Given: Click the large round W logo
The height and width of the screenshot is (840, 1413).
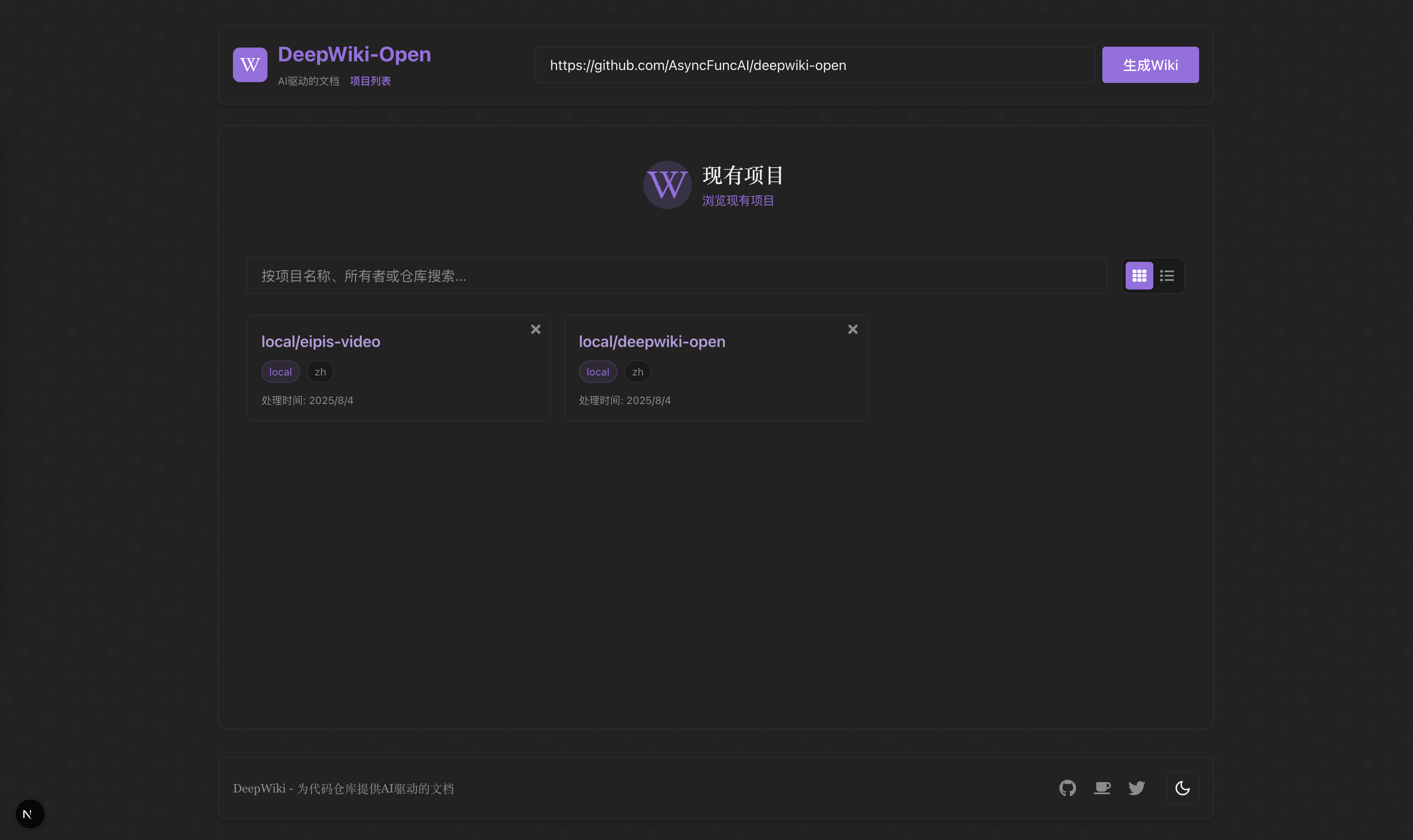Looking at the screenshot, I should [x=667, y=185].
